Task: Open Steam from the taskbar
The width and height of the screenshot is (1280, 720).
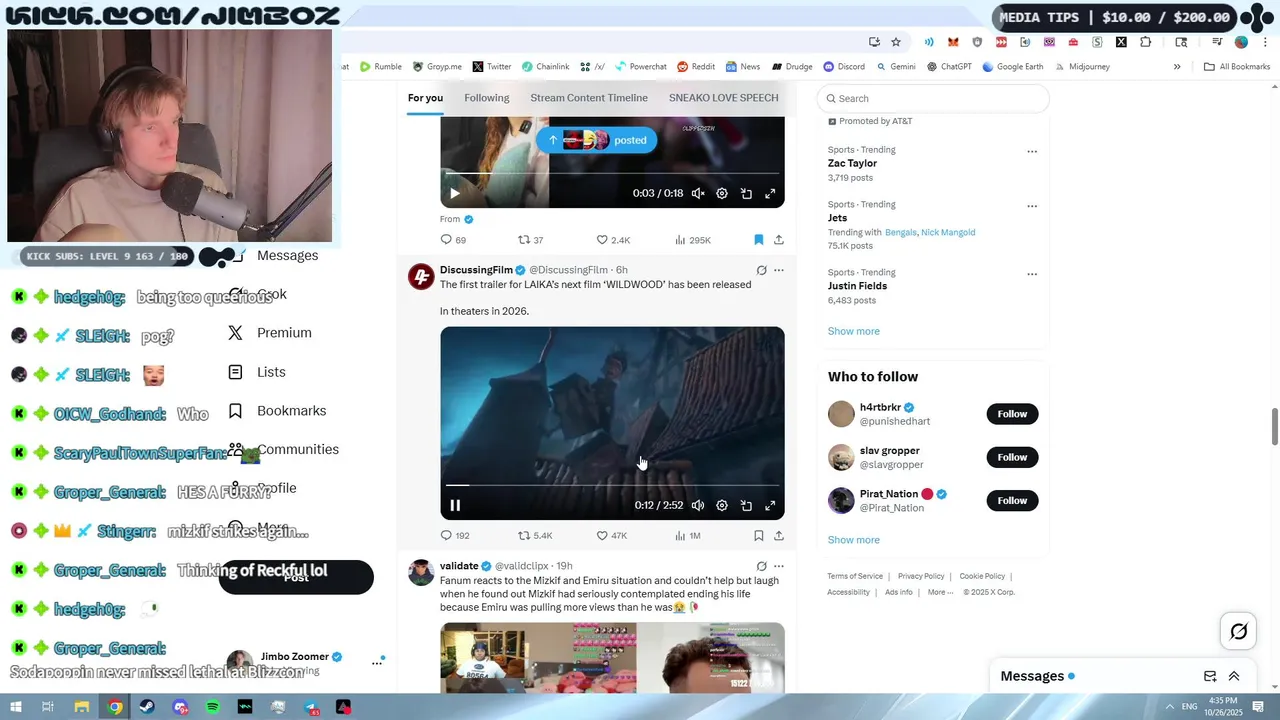Action: 148,707
